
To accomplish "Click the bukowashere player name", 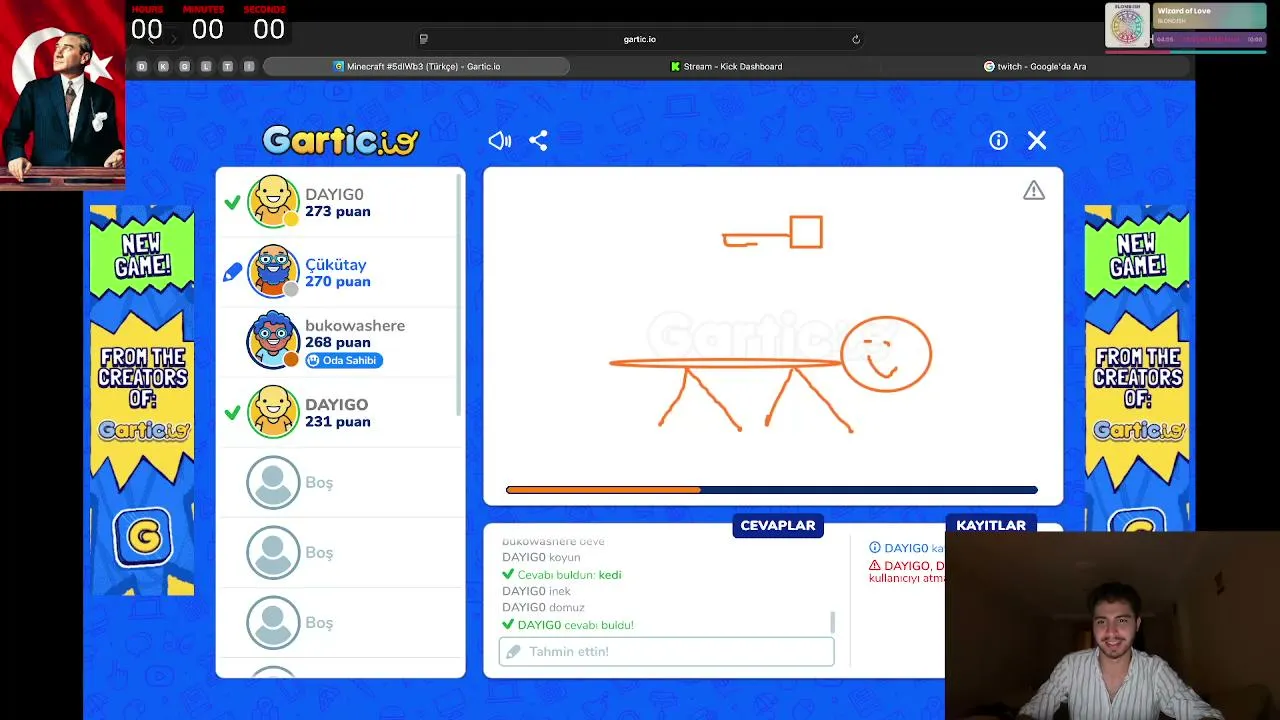I will pos(355,325).
